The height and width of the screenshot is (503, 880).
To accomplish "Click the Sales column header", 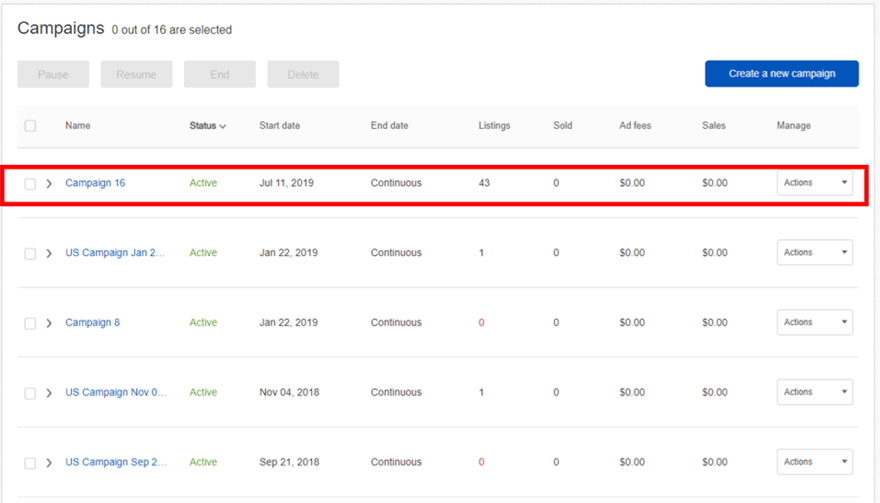I will pyautogui.click(x=714, y=126).
